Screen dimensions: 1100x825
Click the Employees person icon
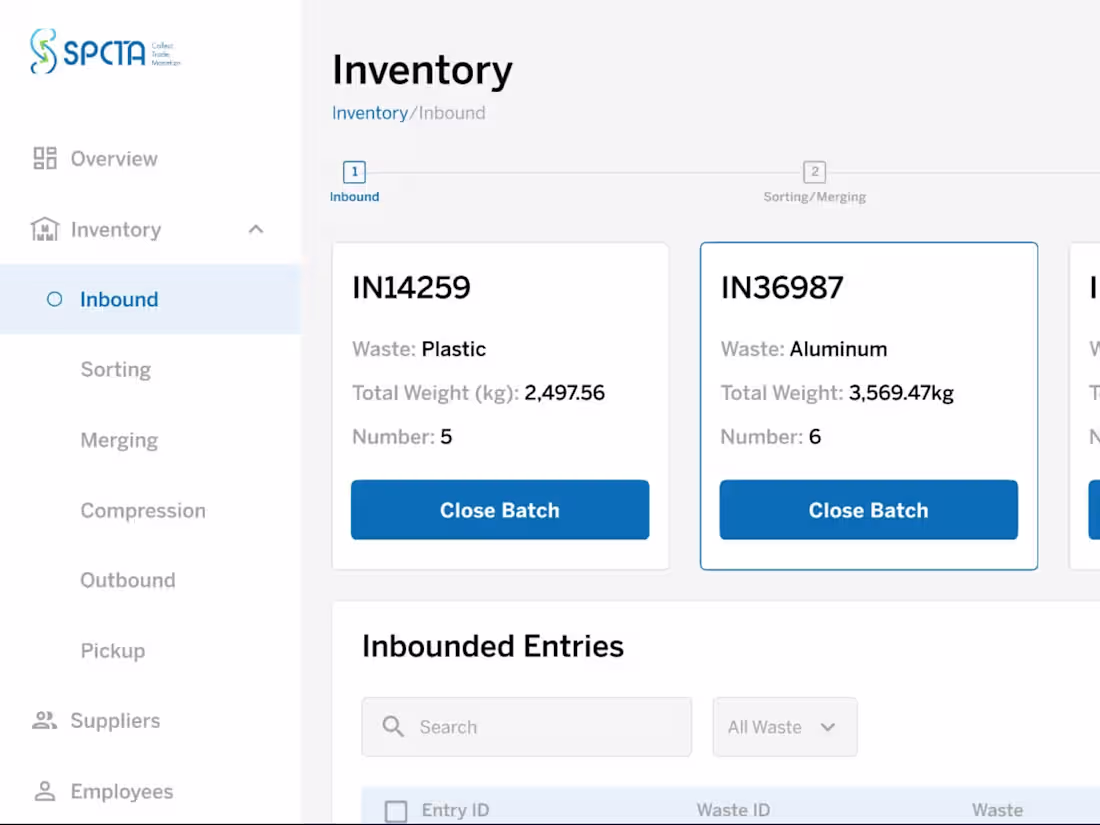pyautogui.click(x=45, y=791)
